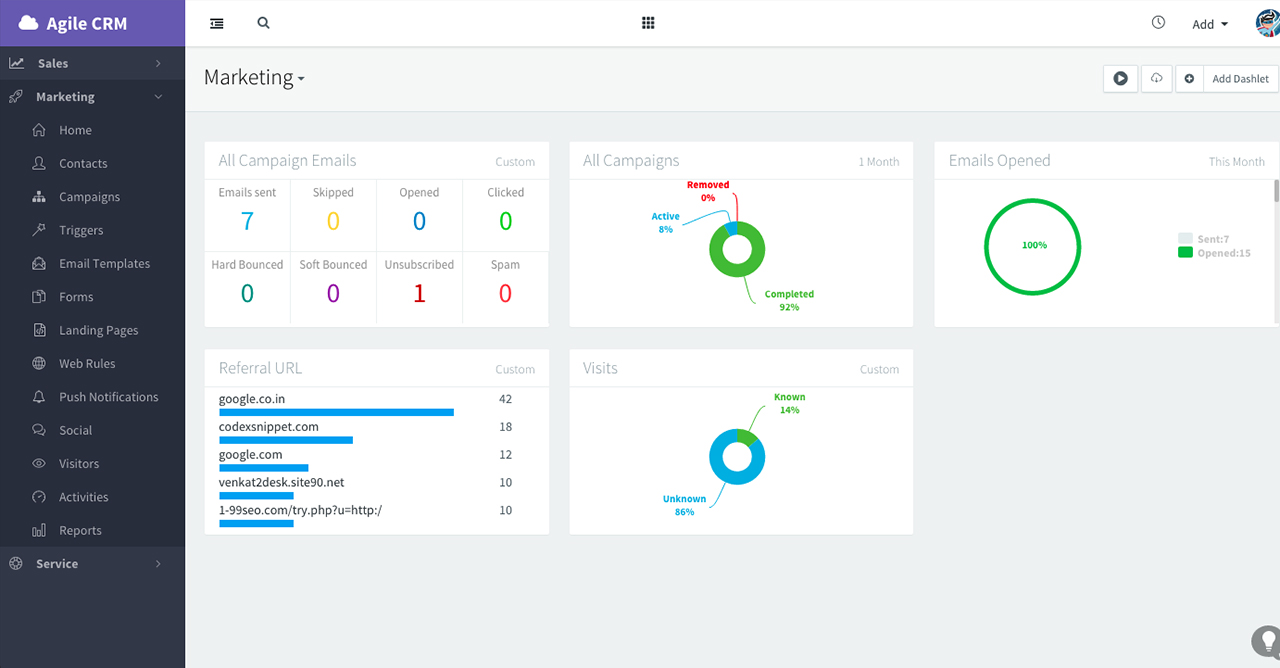This screenshot has width=1280, height=668.
Task: Click the Add Dashlet button
Action: point(1240,78)
